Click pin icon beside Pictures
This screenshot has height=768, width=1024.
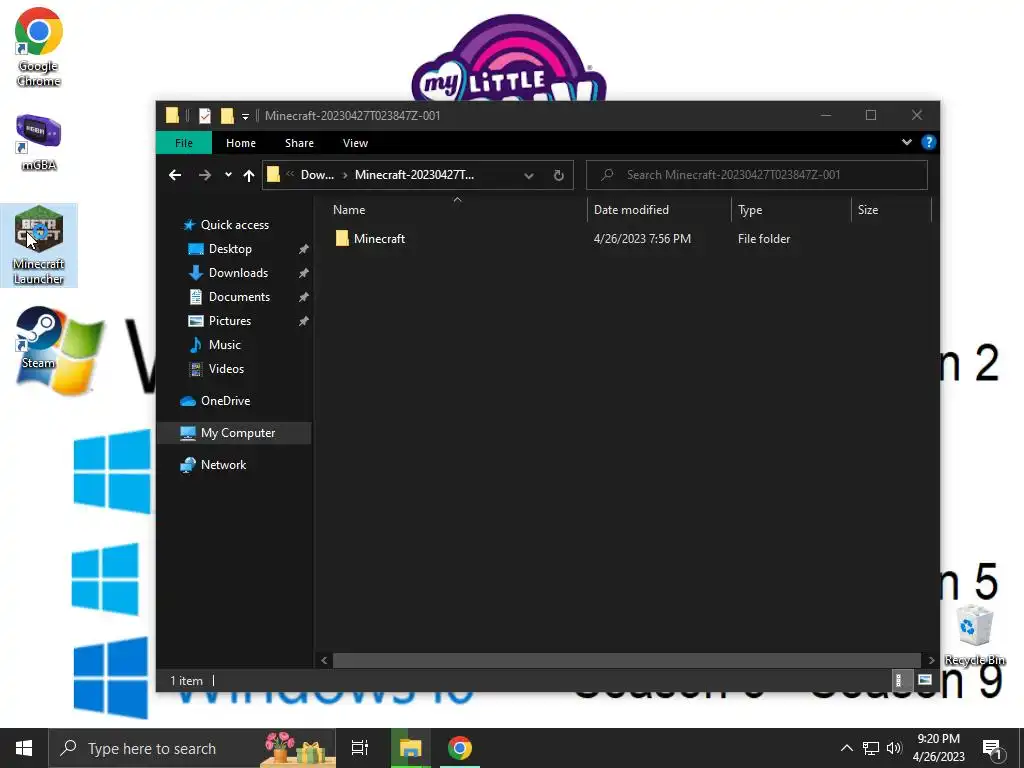[x=304, y=321]
